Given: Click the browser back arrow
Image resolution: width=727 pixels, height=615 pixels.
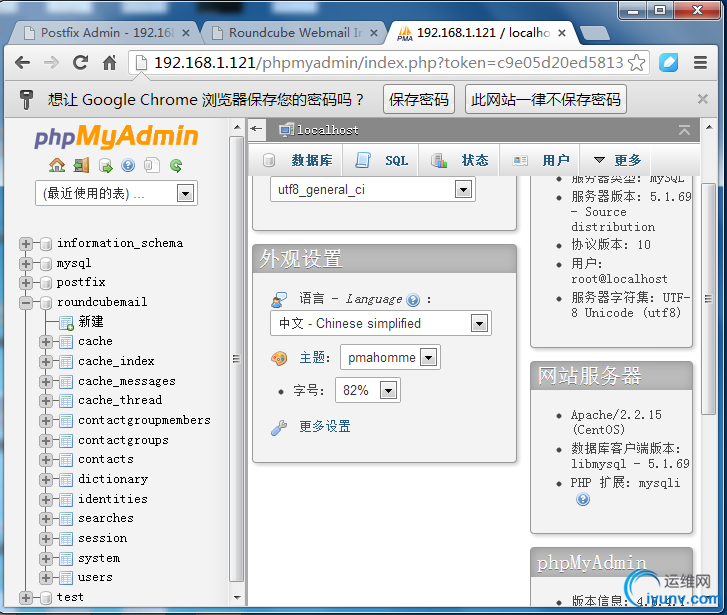Looking at the screenshot, I should [22, 62].
